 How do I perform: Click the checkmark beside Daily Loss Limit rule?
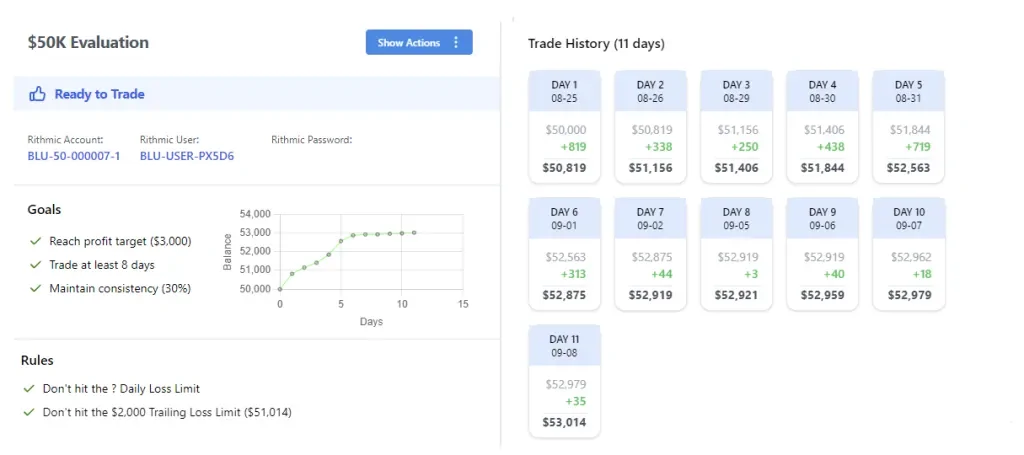pyautogui.click(x=29, y=388)
